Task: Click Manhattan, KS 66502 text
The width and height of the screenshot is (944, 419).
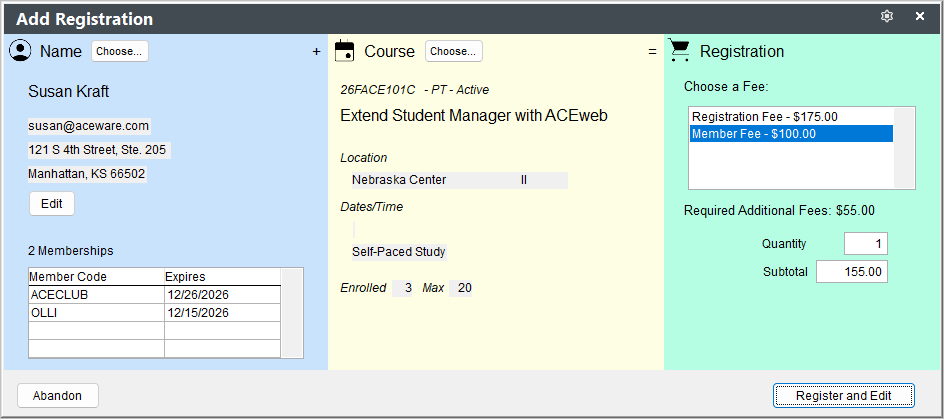Action: pos(87,174)
